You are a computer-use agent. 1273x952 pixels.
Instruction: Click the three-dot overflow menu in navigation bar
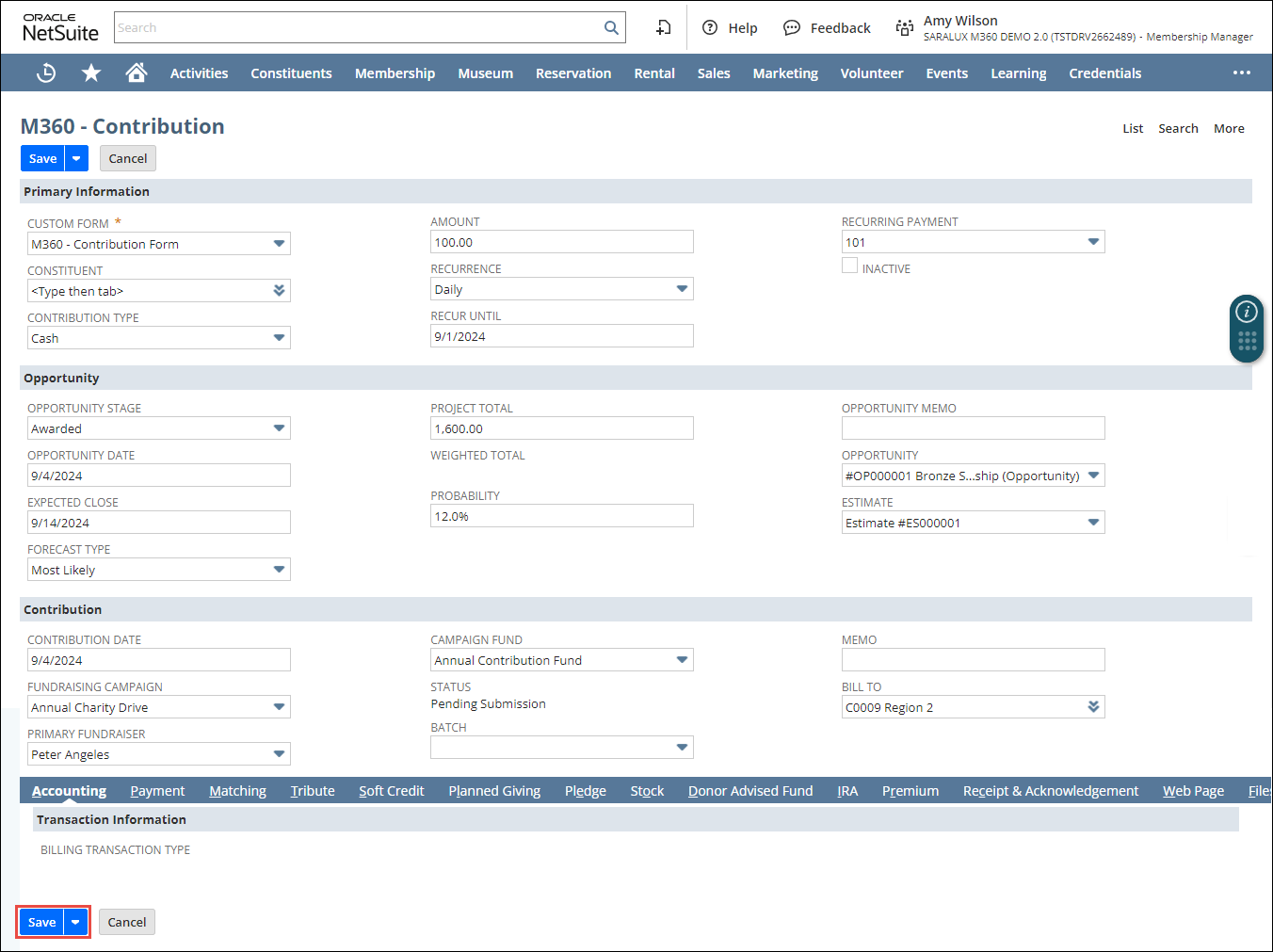(1242, 73)
